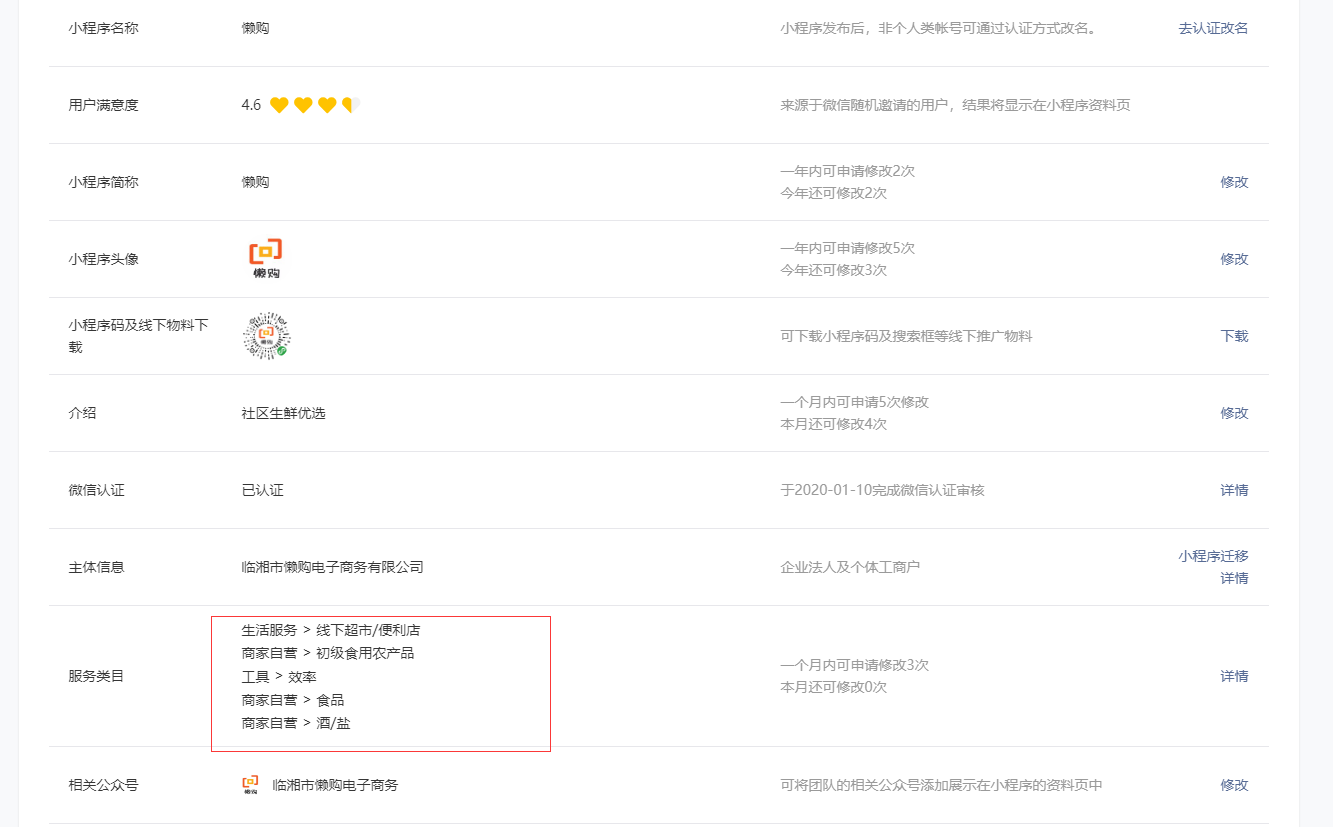Screen dimensions: 1333x827
Task: Click the 懒购 mini program avatar logo
Action: [x=266, y=259]
